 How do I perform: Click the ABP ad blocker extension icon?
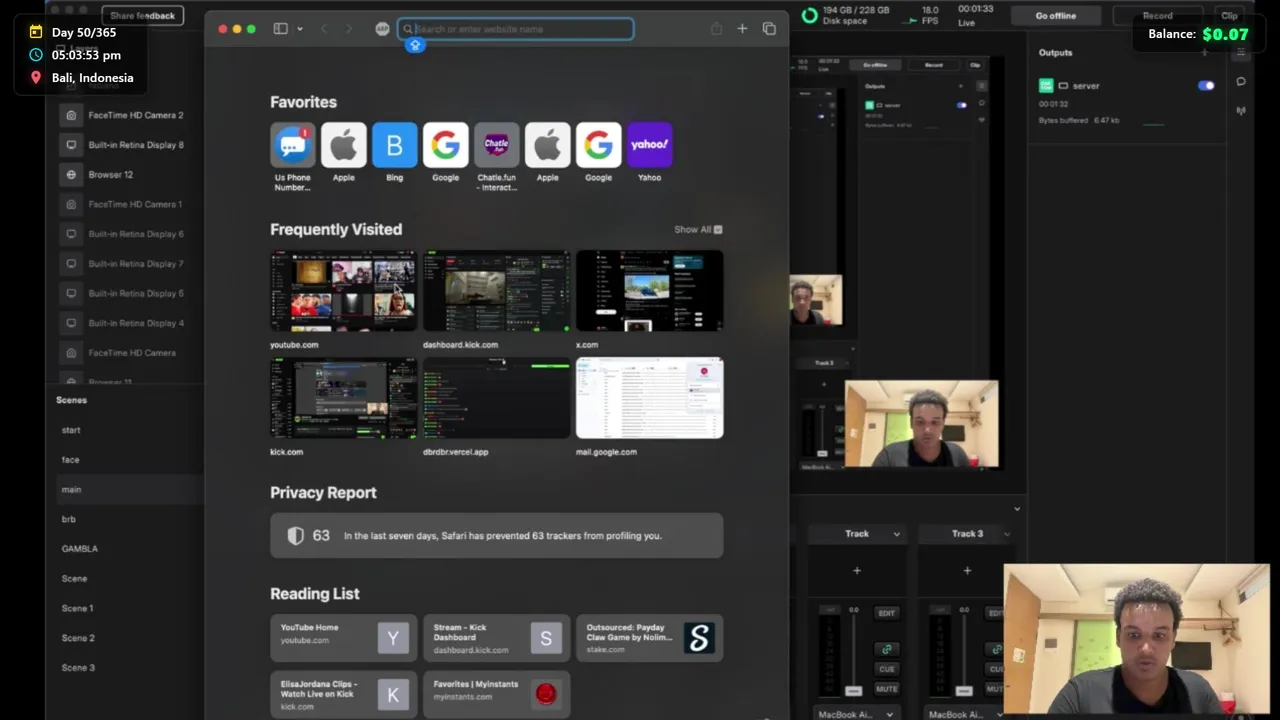click(x=382, y=29)
